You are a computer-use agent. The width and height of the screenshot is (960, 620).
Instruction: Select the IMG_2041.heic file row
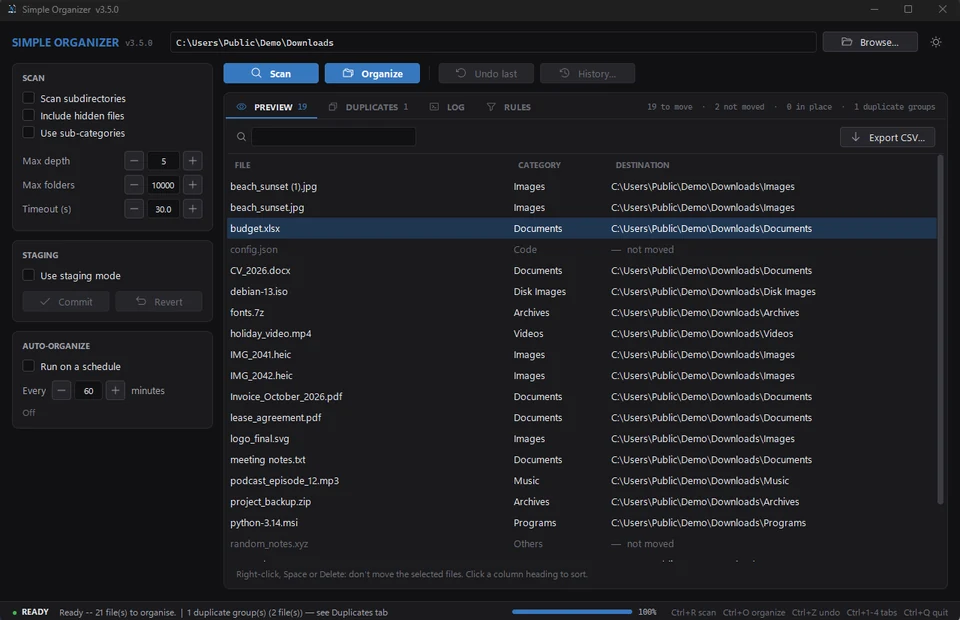[x=582, y=354]
